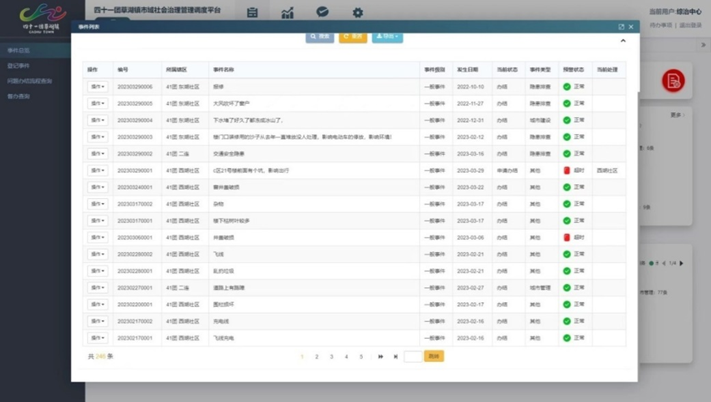The height and width of the screenshot is (402, 711).
Task: Open the settings gear icon in header
Action: pyautogui.click(x=358, y=13)
